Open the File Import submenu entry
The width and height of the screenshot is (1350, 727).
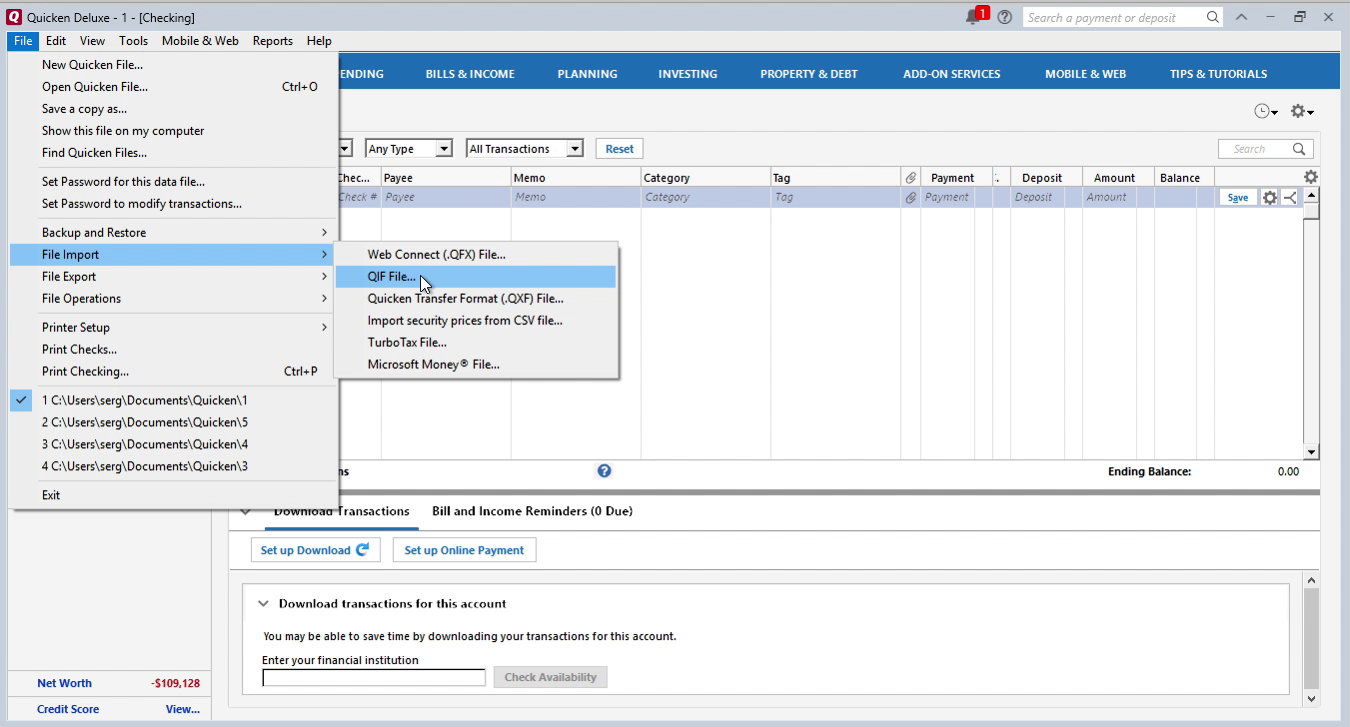[171, 255]
